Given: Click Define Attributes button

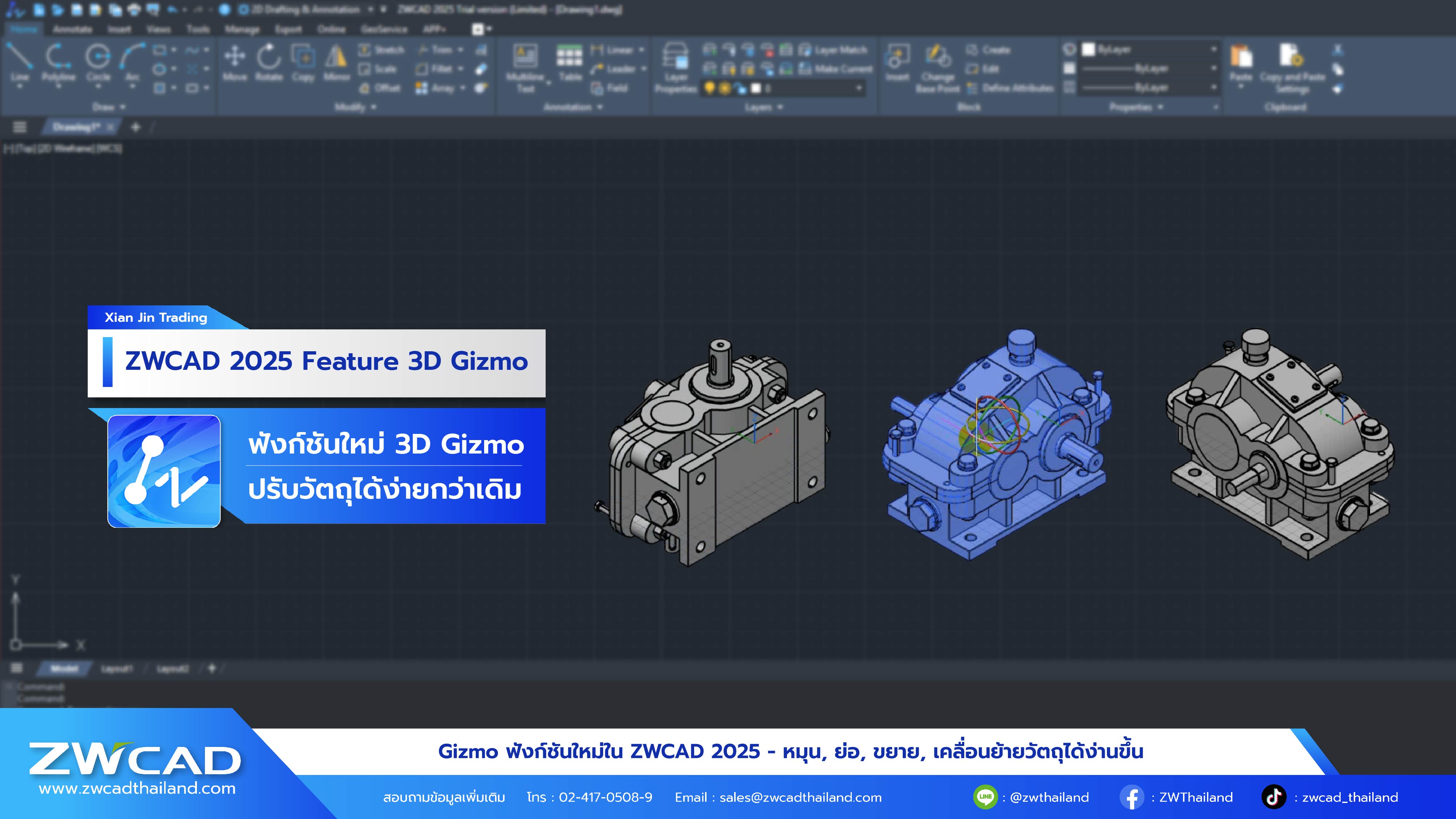Looking at the screenshot, I should point(1010,88).
